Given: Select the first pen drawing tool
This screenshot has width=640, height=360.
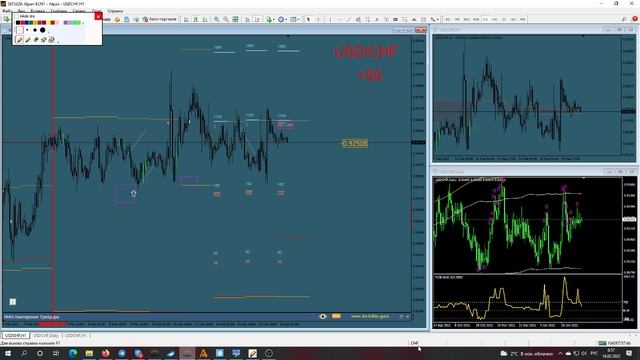Looking at the screenshot, I should [x=20, y=40].
